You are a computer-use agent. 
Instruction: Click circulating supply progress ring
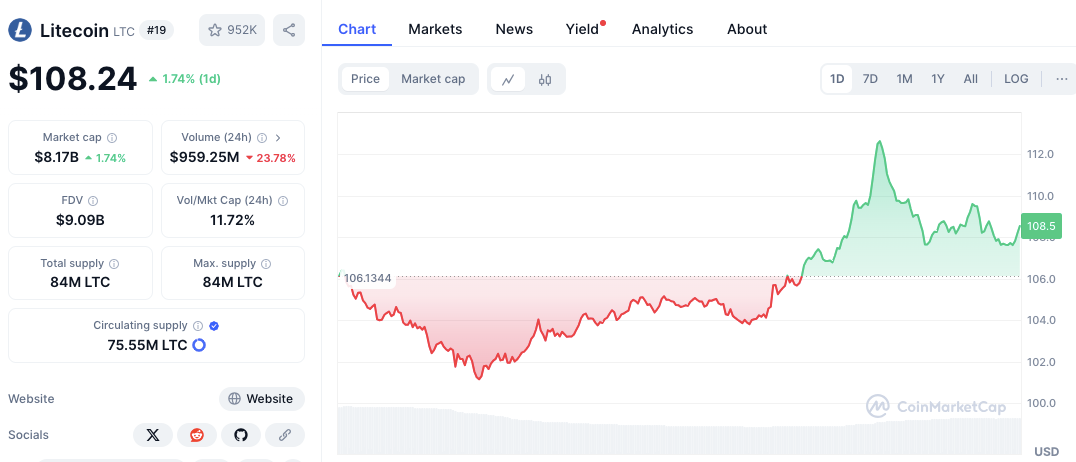[x=199, y=345]
